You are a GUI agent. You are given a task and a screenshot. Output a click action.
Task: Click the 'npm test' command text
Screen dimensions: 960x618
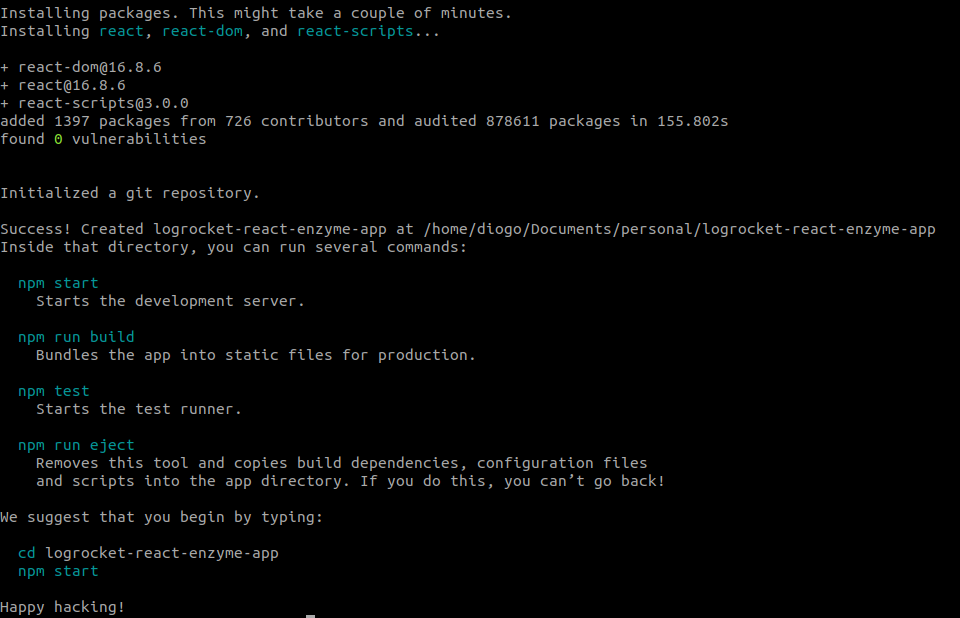(x=54, y=391)
